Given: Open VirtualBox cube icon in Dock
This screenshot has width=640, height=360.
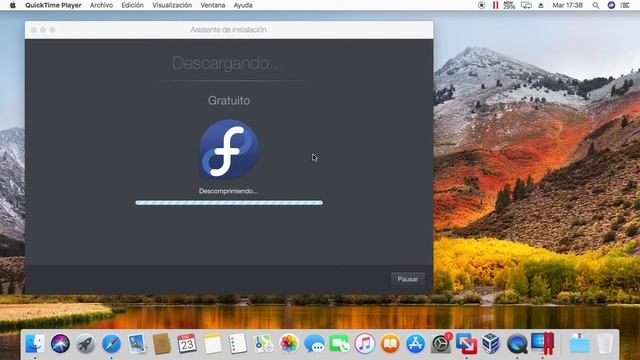Looking at the screenshot, I should [491, 343].
